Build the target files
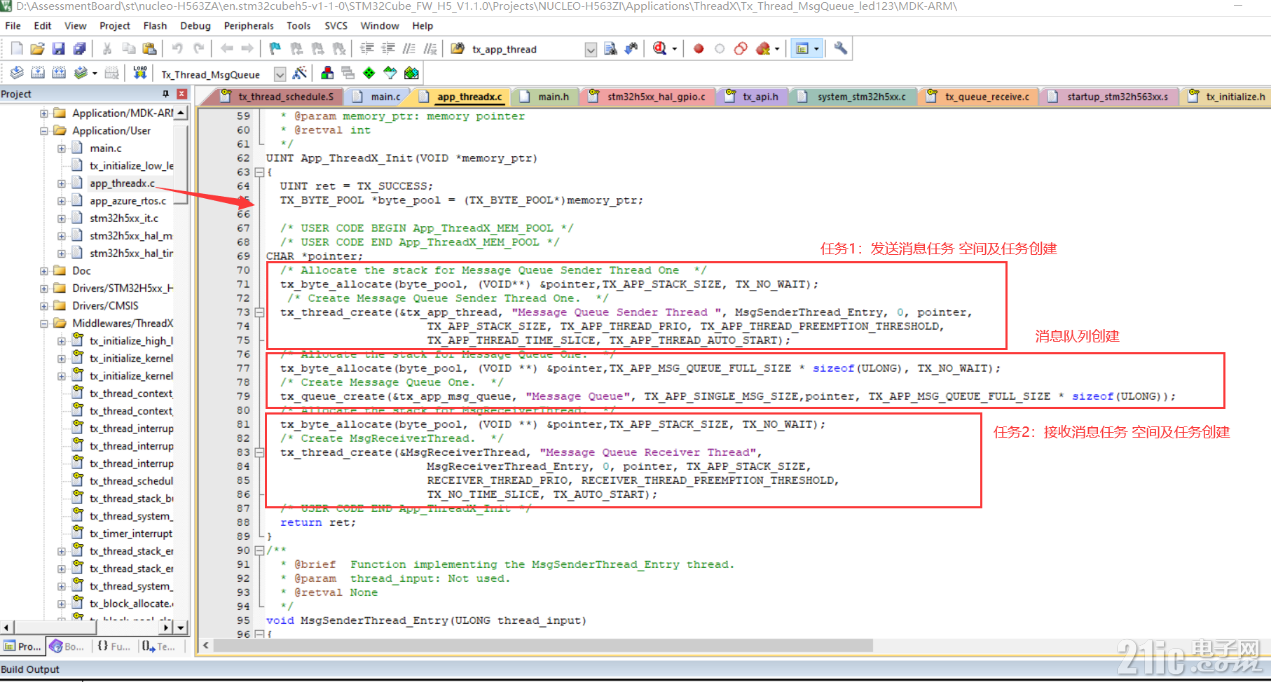The image size is (1271, 682). (37, 73)
